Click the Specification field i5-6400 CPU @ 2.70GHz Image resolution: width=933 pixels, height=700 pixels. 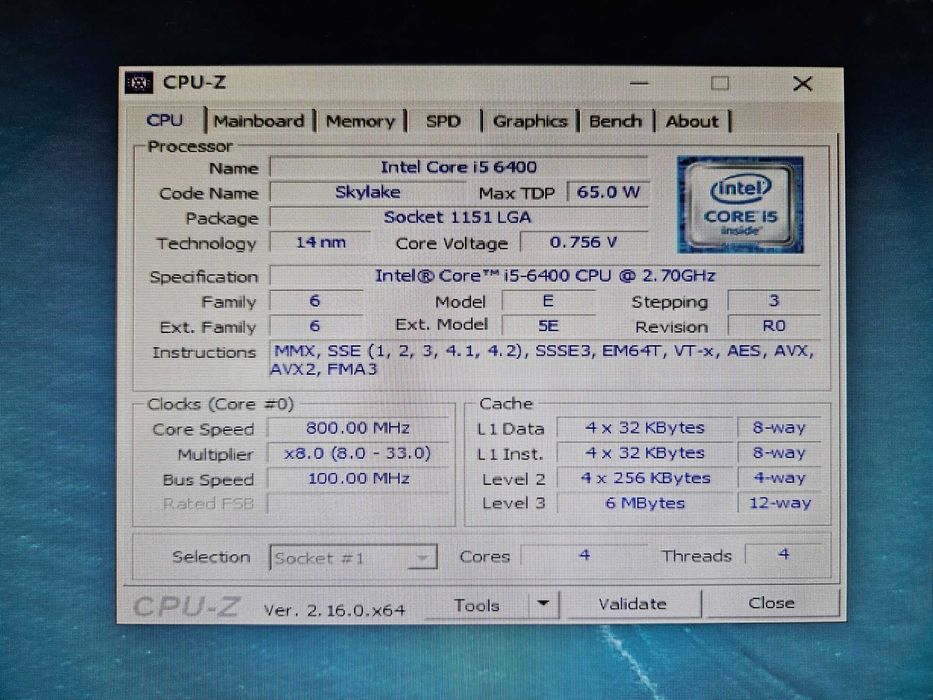click(x=544, y=276)
